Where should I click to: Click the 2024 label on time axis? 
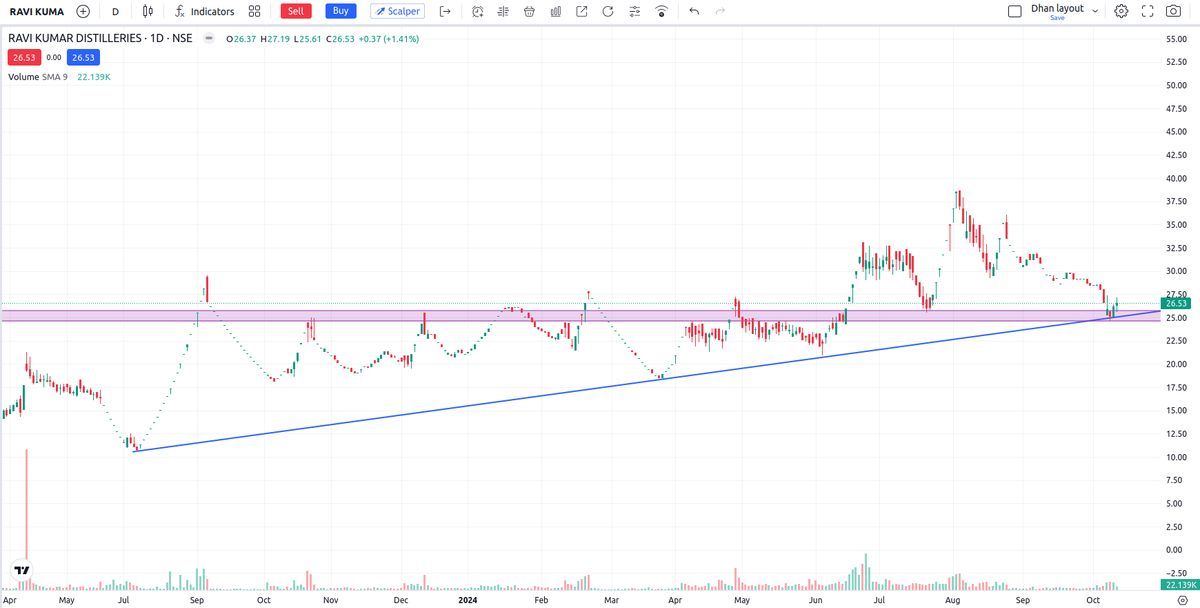pyautogui.click(x=469, y=601)
